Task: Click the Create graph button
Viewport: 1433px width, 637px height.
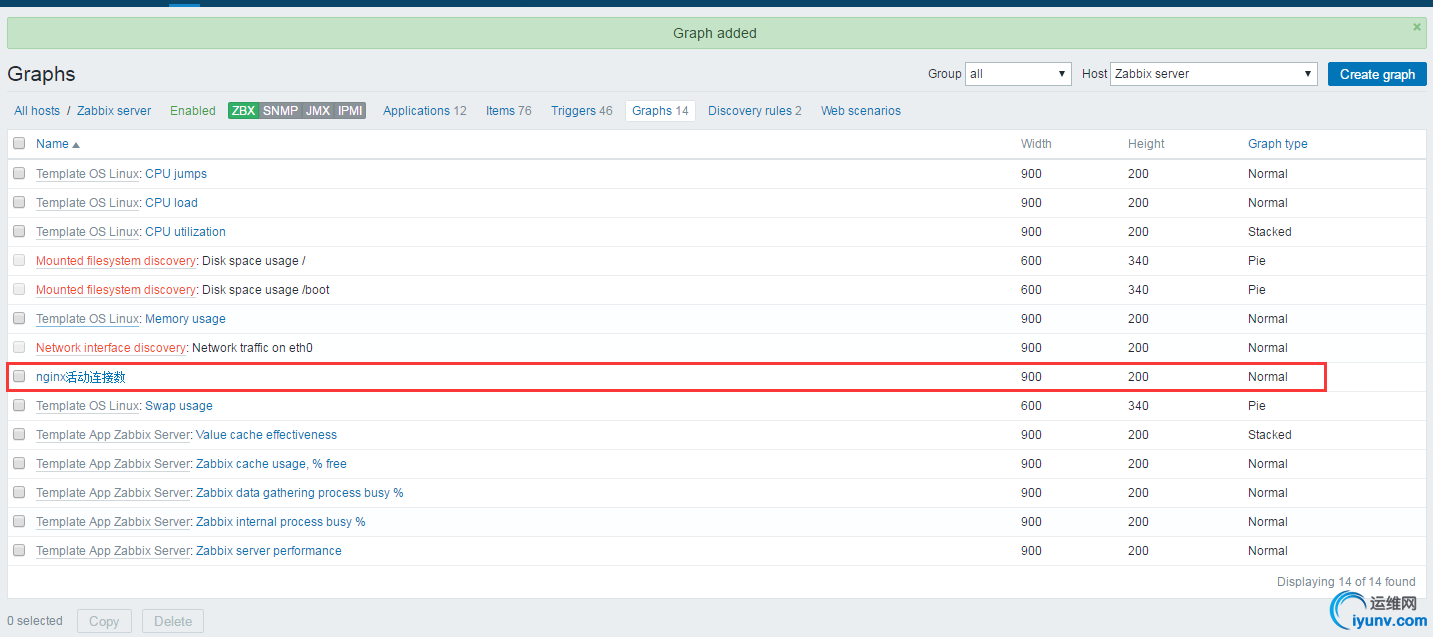Action: [x=1377, y=74]
